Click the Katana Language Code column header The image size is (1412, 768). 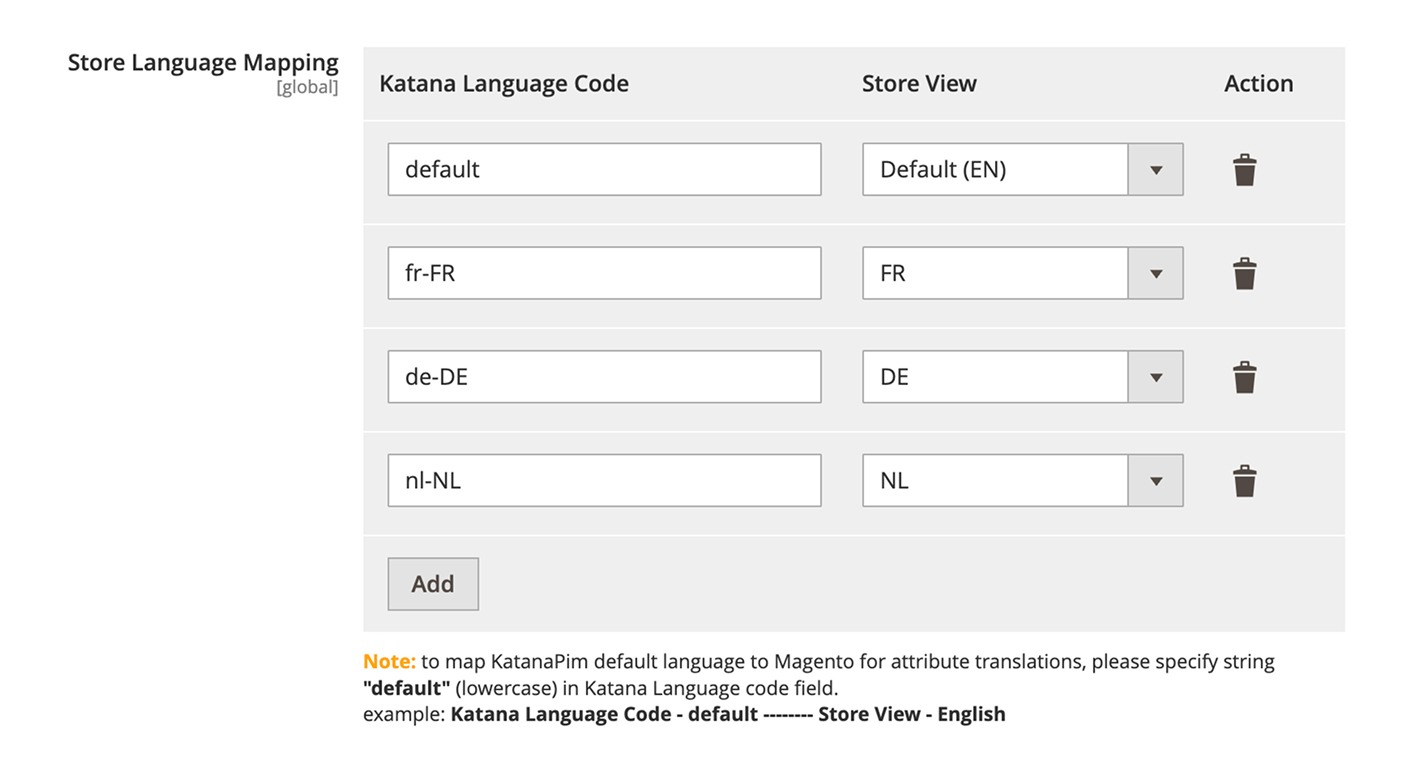[x=504, y=84]
